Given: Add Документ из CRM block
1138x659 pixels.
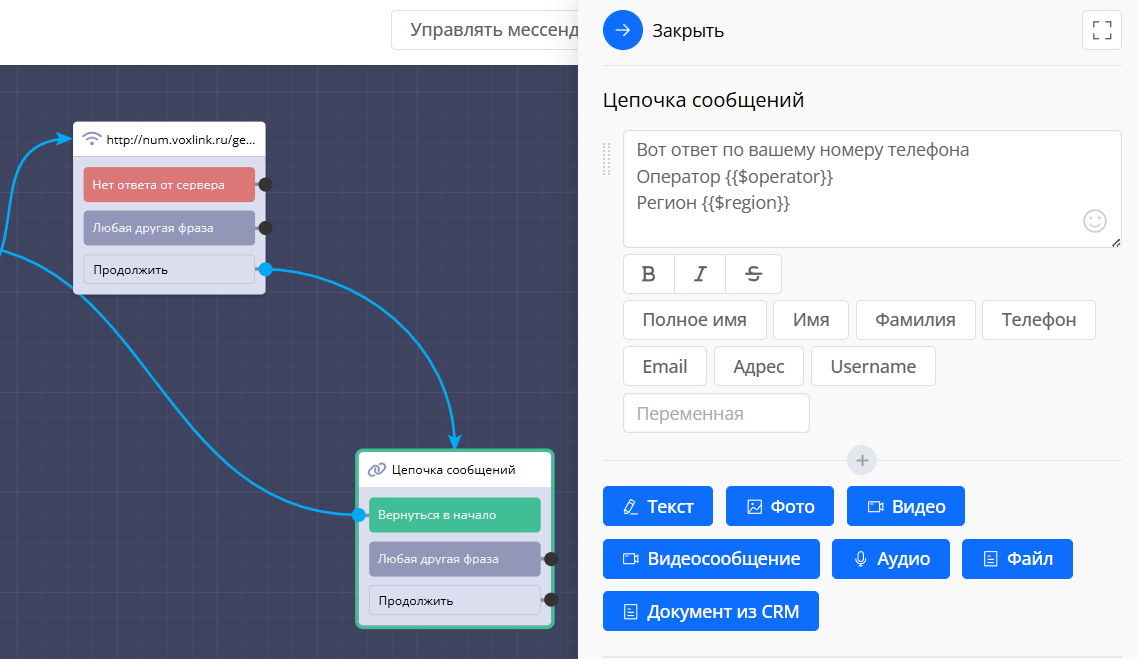Looking at the screenshot, I should tap(710, 611).
